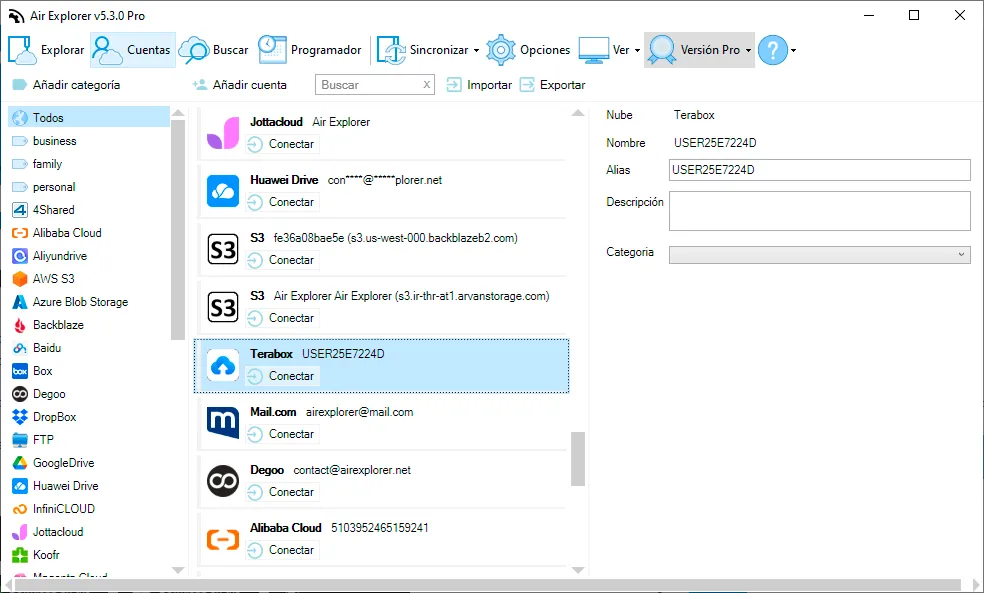Screen dimensions: 984x593
Task: Click the category sidebar scrollbar thumb
Action: [178, 230]
